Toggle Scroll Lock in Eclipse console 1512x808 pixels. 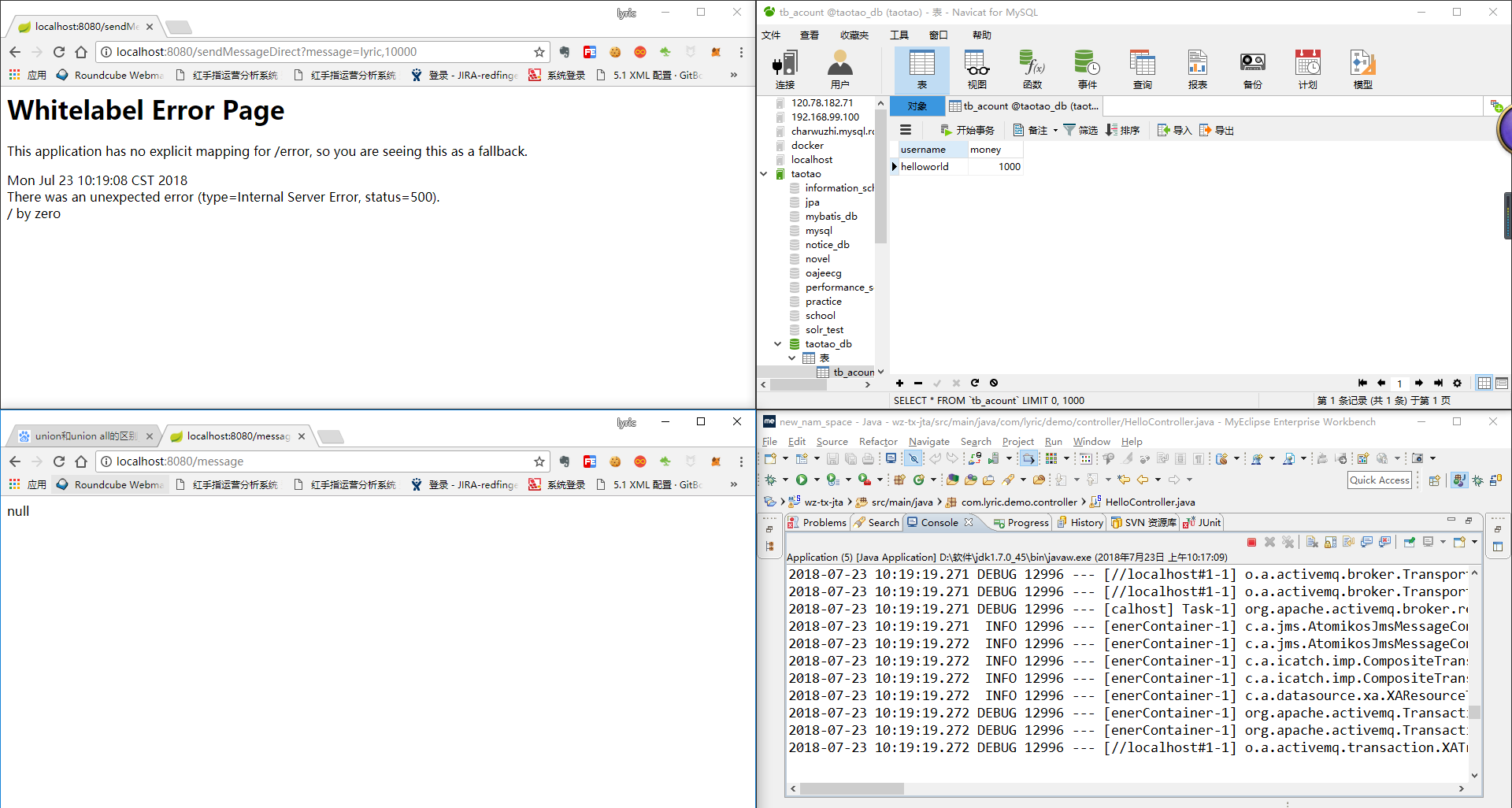pyautogui.click(x=1330, y=542)
